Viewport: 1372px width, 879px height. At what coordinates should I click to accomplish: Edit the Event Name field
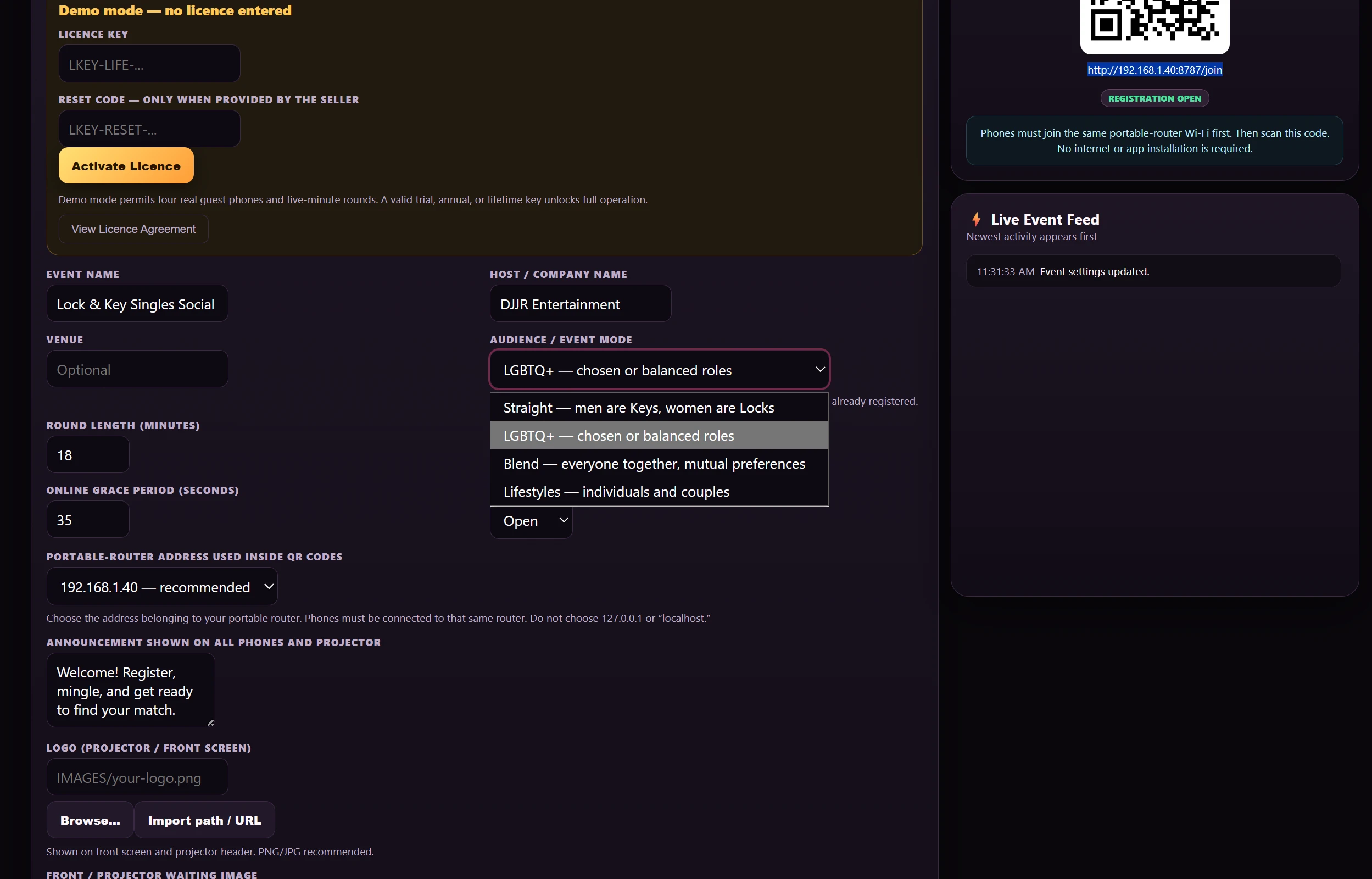137,304
